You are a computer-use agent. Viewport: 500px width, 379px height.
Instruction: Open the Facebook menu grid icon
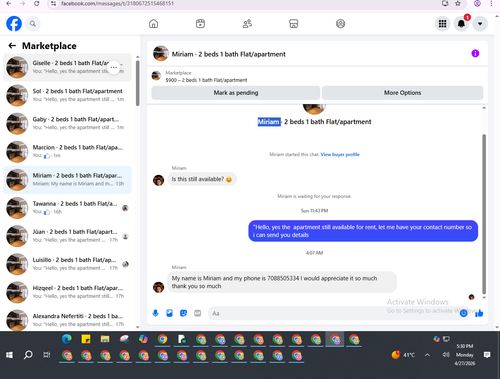pyautogui.click(x=442, y=24)
